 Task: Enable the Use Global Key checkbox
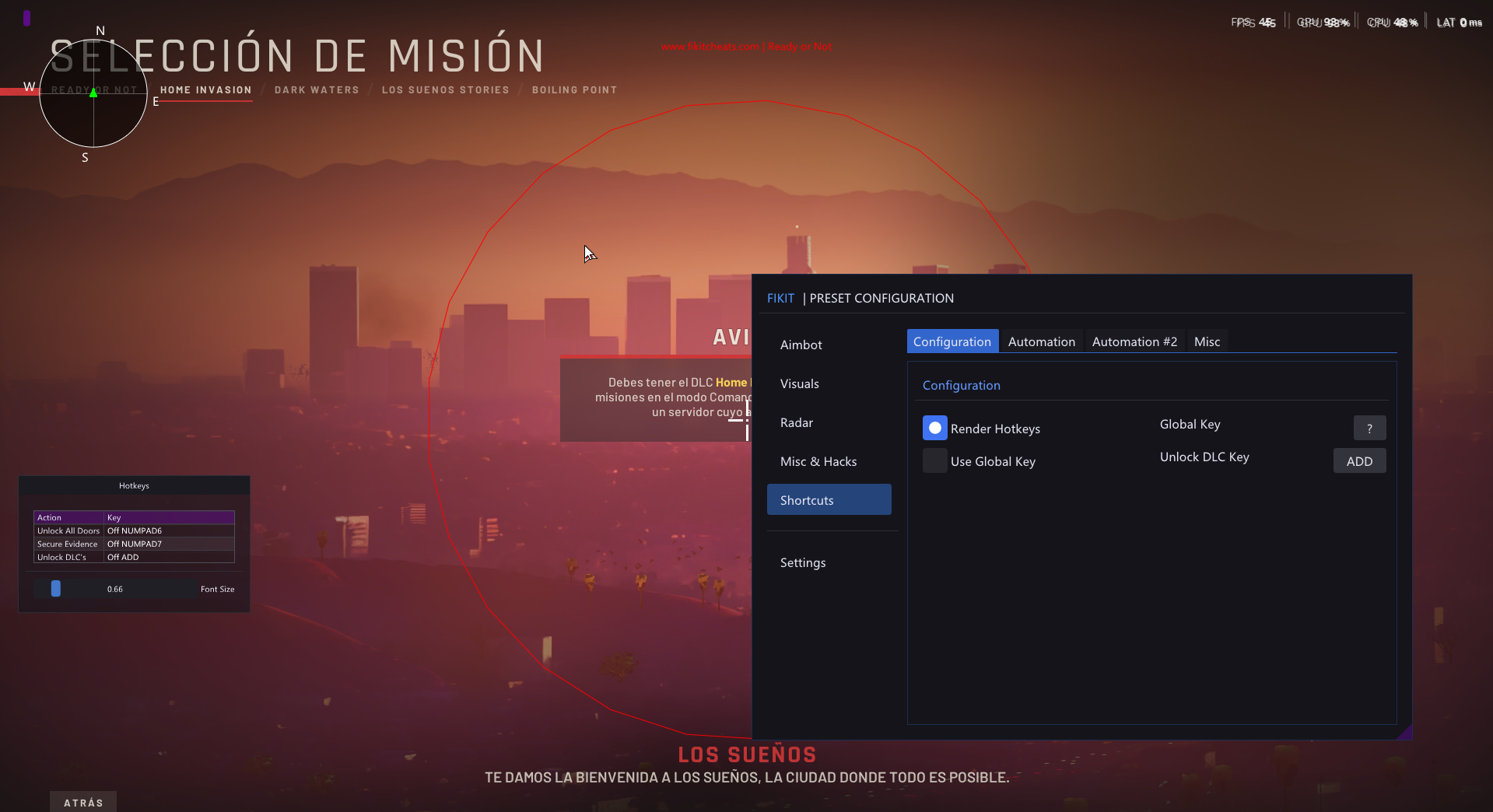[934, 460]
